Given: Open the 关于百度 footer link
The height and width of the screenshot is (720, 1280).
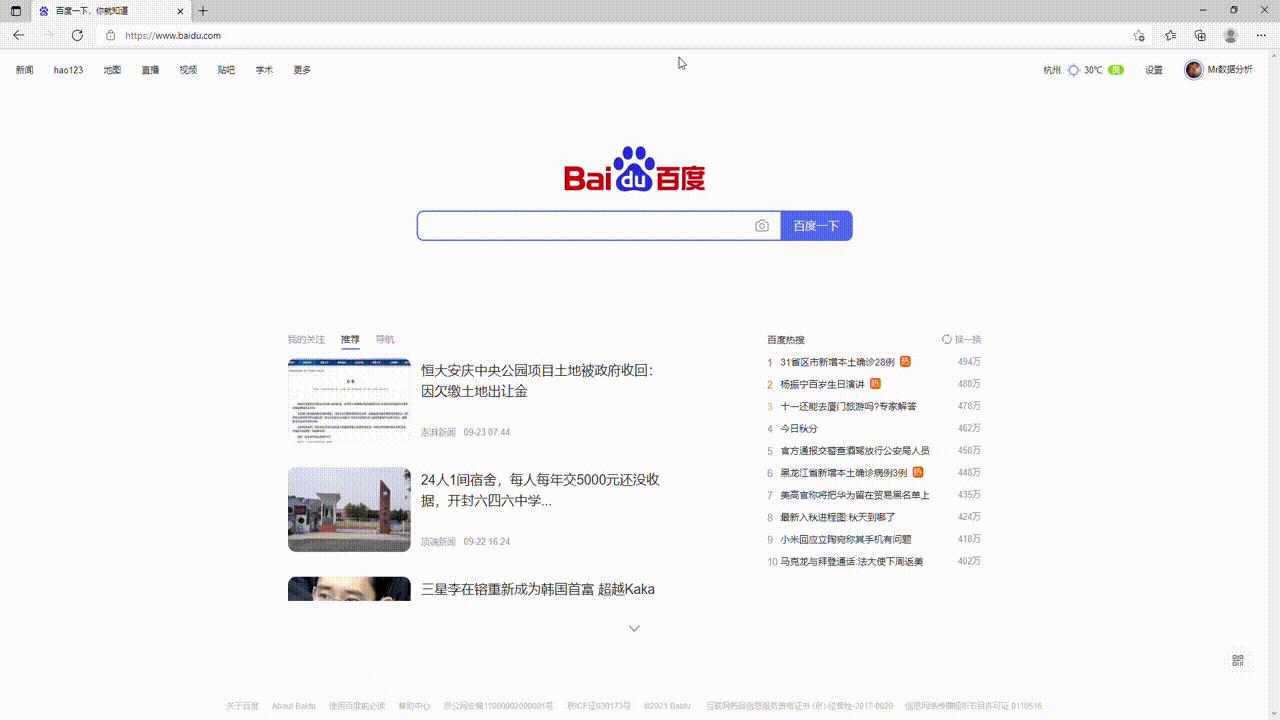Looking at the screenshot, I should (x=242, y=706).
